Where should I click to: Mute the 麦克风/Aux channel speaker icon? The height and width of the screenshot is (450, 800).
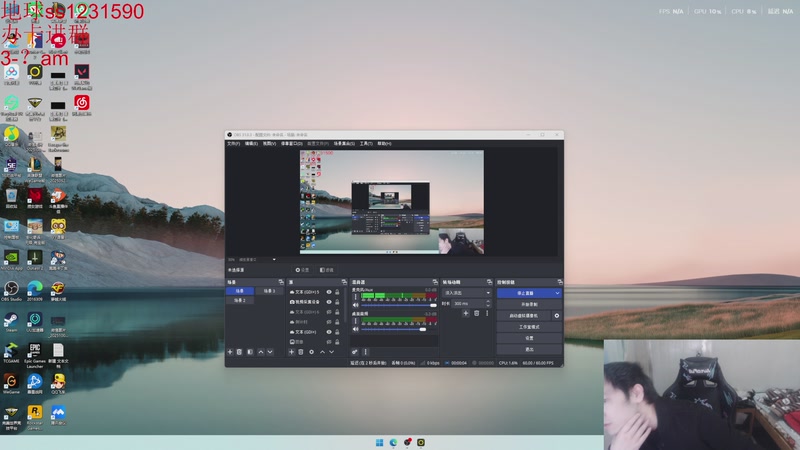tap(356, 305)
